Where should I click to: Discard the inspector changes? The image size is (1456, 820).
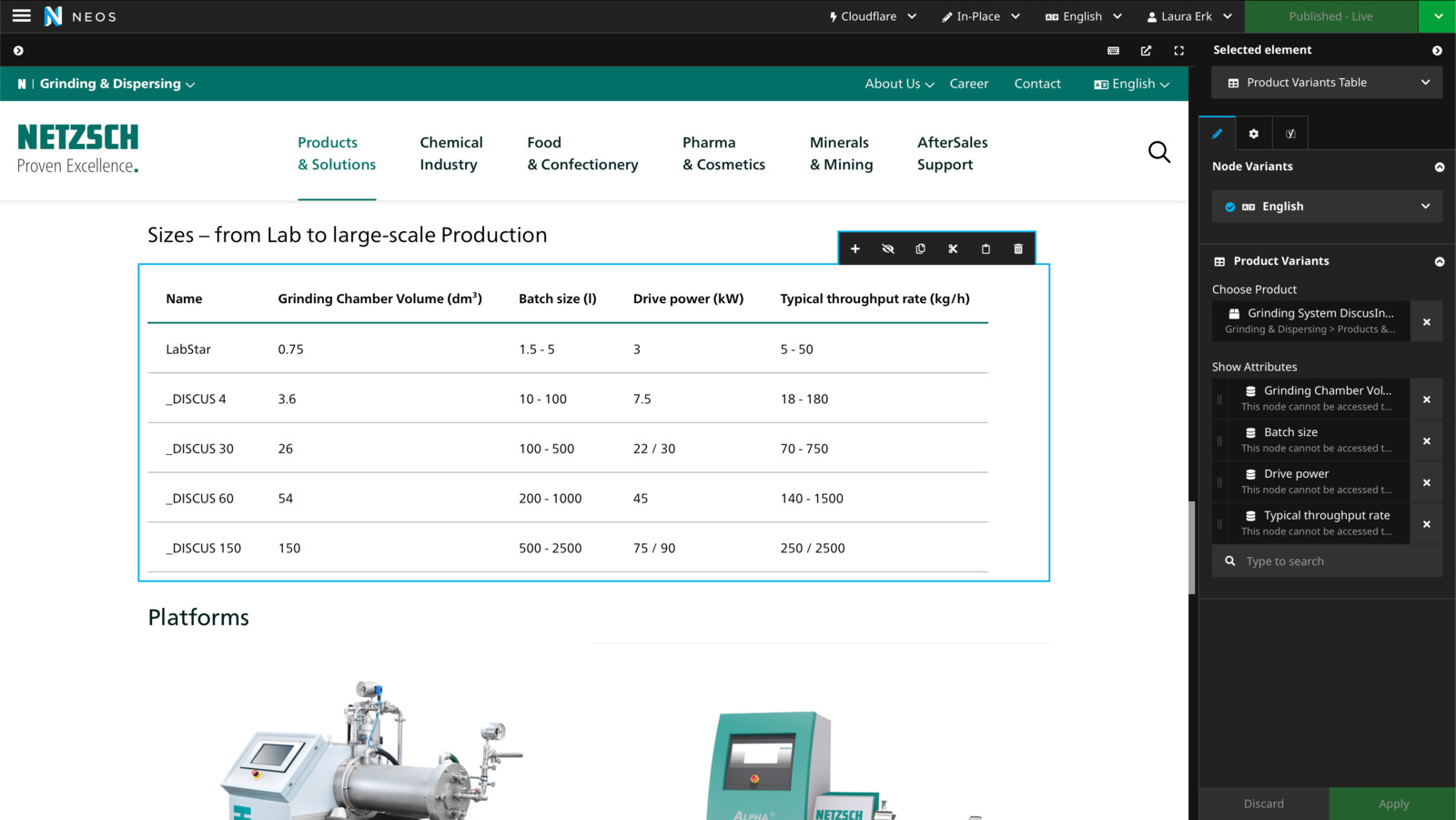[x=1263, y=804]
